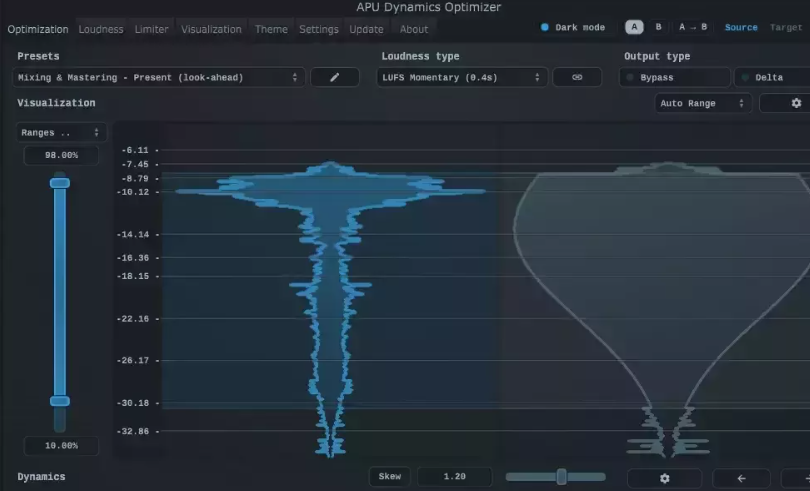This screenshot has height=491, width=810.
Task: Open the Limiter tab
Action: [152, 29]
